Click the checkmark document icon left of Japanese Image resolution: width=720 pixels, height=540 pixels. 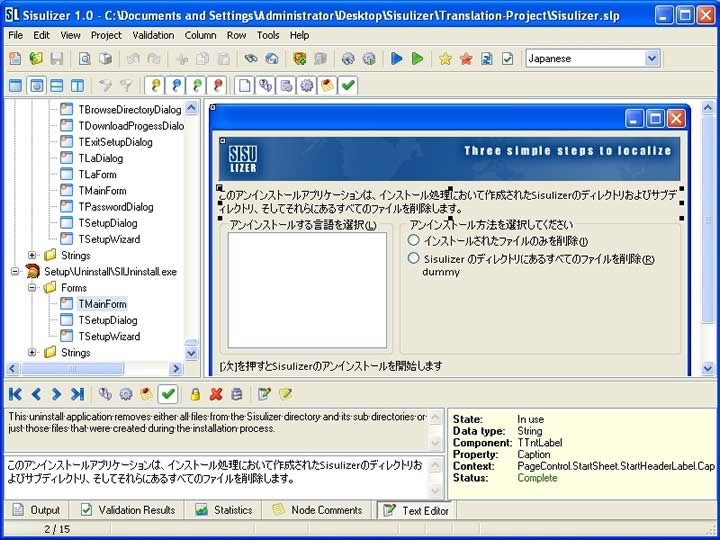pyautogui.click(x=507, y=58)
